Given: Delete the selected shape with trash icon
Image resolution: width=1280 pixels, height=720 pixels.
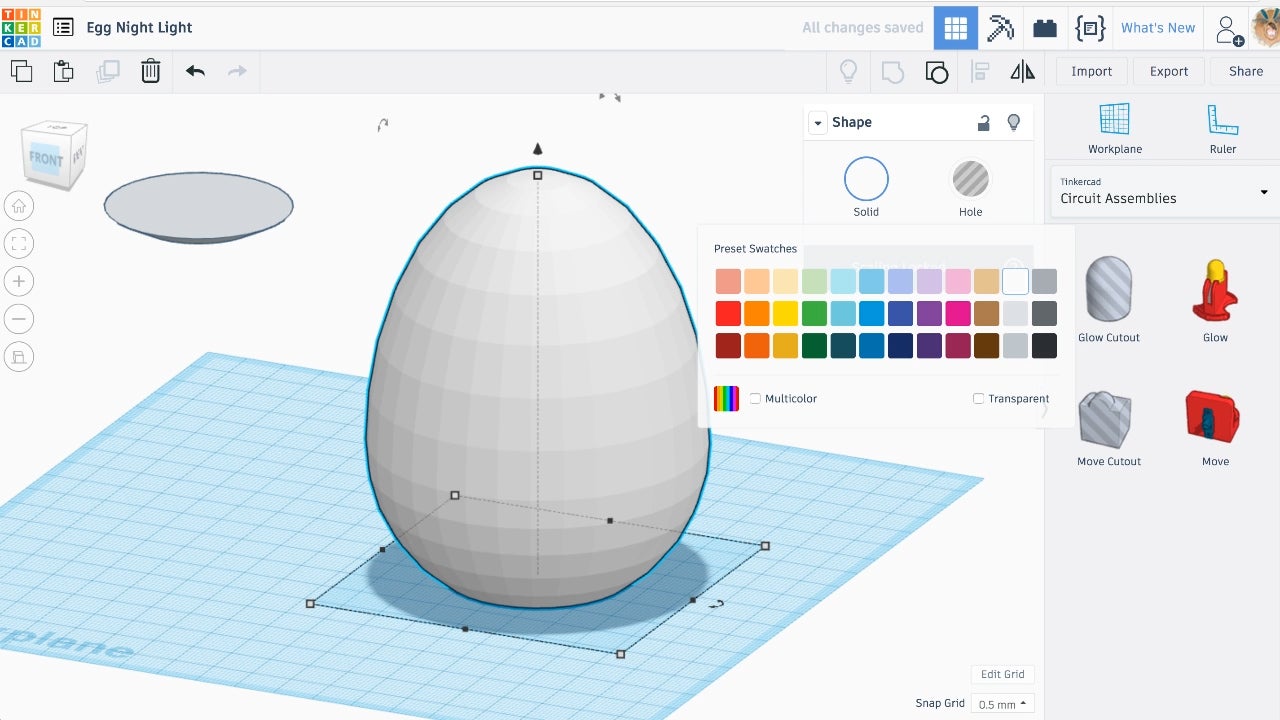Looking at the screenshot, I should pyautogui.click(x=150, y=71).
